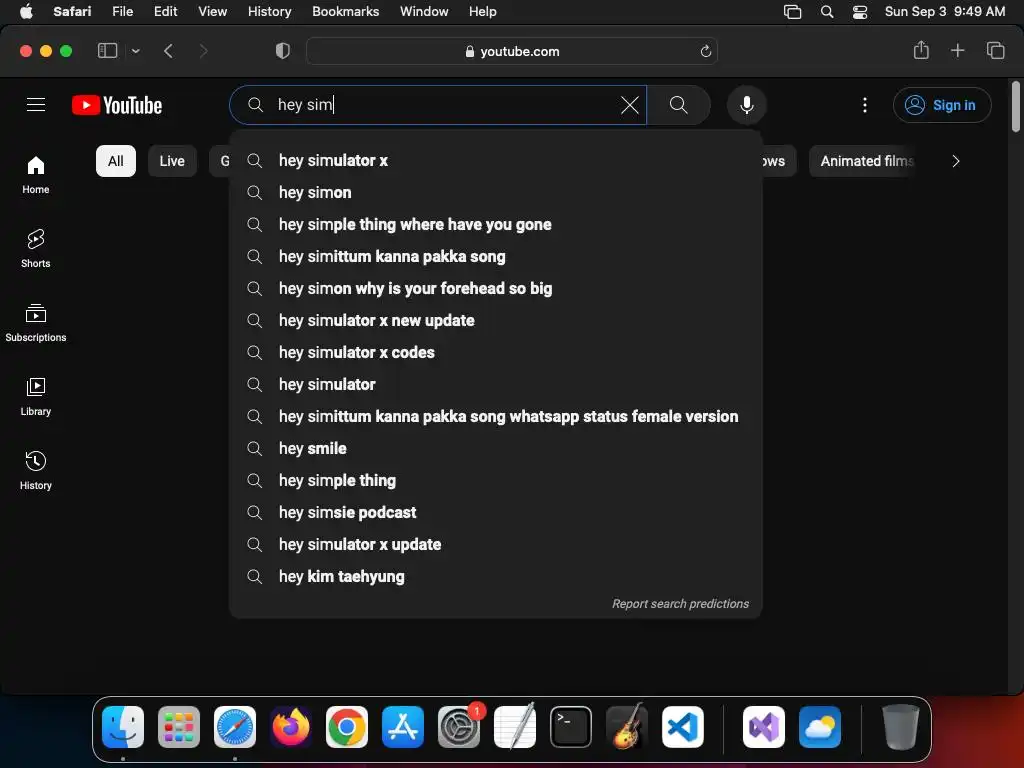Launch Firefox from the Dock
Viewport: 1024px width, 768px height.
pos(291,727)
